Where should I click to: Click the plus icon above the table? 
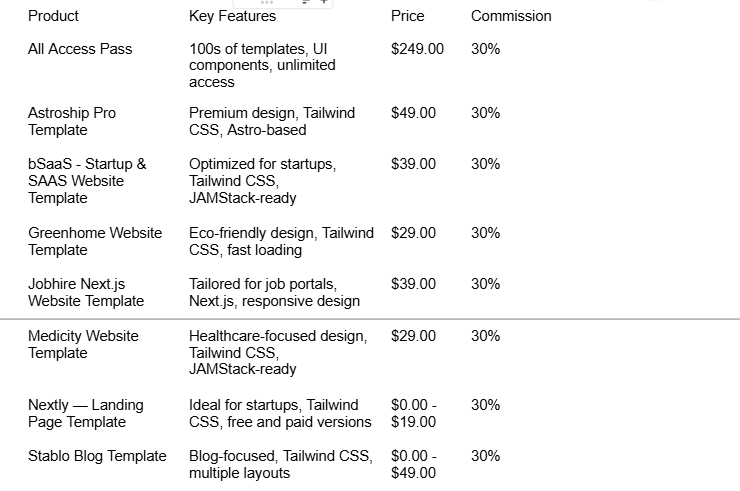pyautogui.click(x=323, y=3)
